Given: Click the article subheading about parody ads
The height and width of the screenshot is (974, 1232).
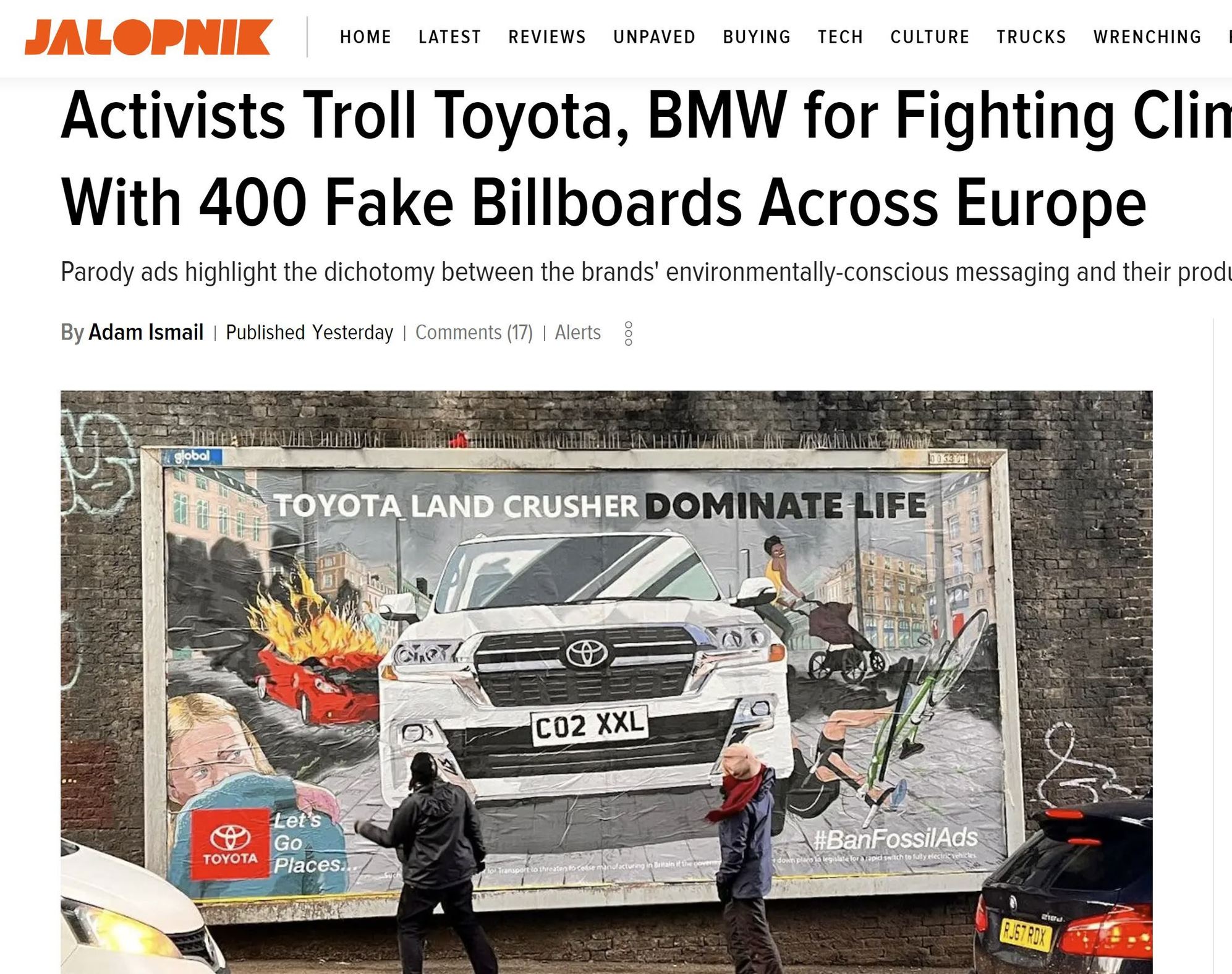Looking at the screenshot, I should point(646,272).
